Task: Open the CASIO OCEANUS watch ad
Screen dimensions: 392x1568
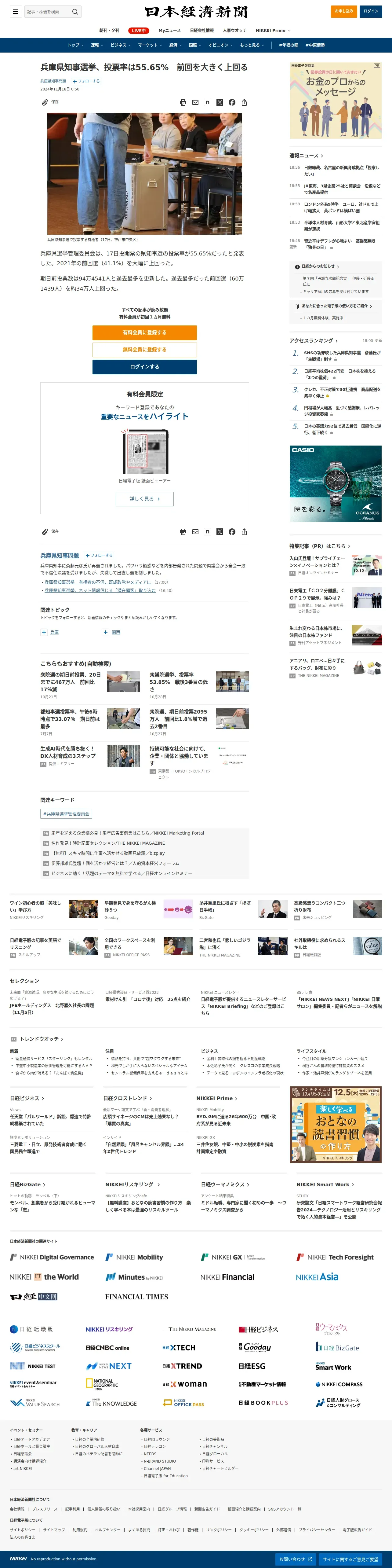Action: (x=336, y=483)
